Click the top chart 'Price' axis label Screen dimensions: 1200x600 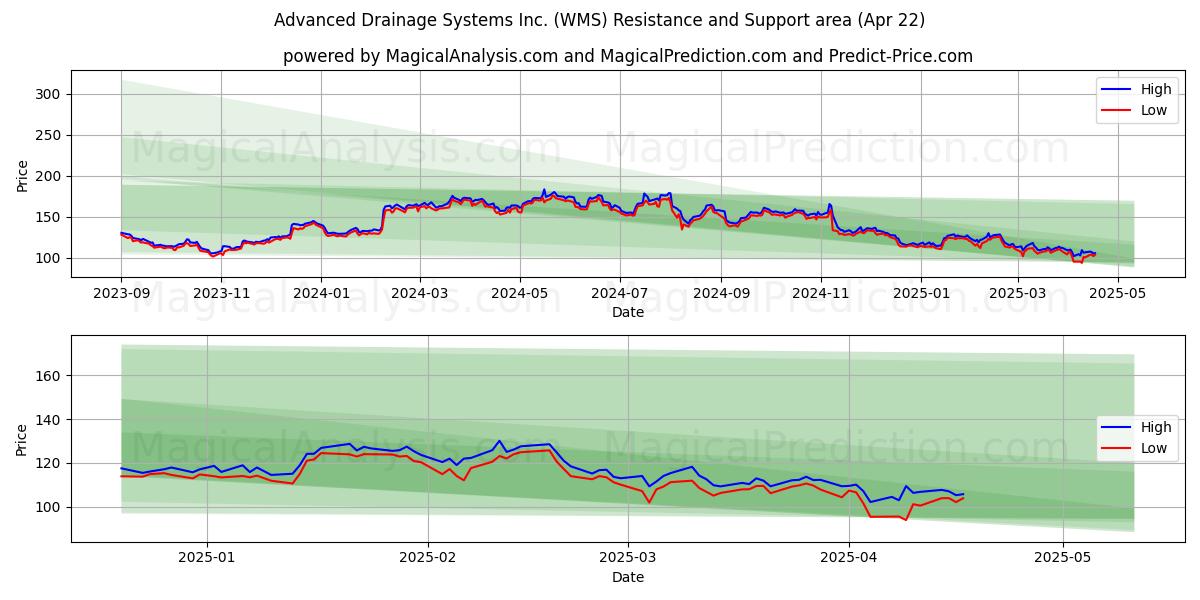click(x=23, y=175)
